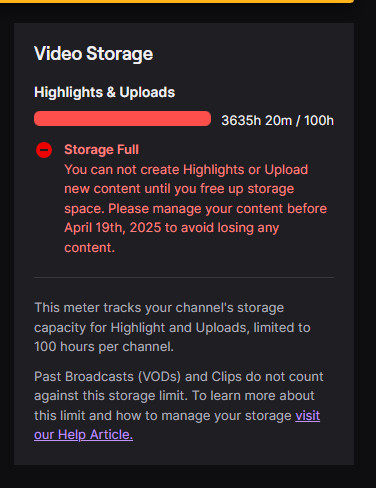Click the 'April 19th, 2025' deadline text
The image size is (376, 488).
point(113,228)
